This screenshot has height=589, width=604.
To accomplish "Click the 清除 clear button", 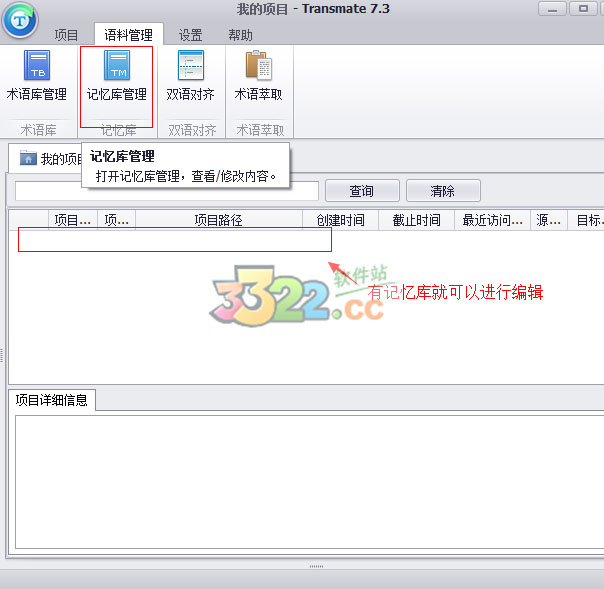I will coord(443,191).
